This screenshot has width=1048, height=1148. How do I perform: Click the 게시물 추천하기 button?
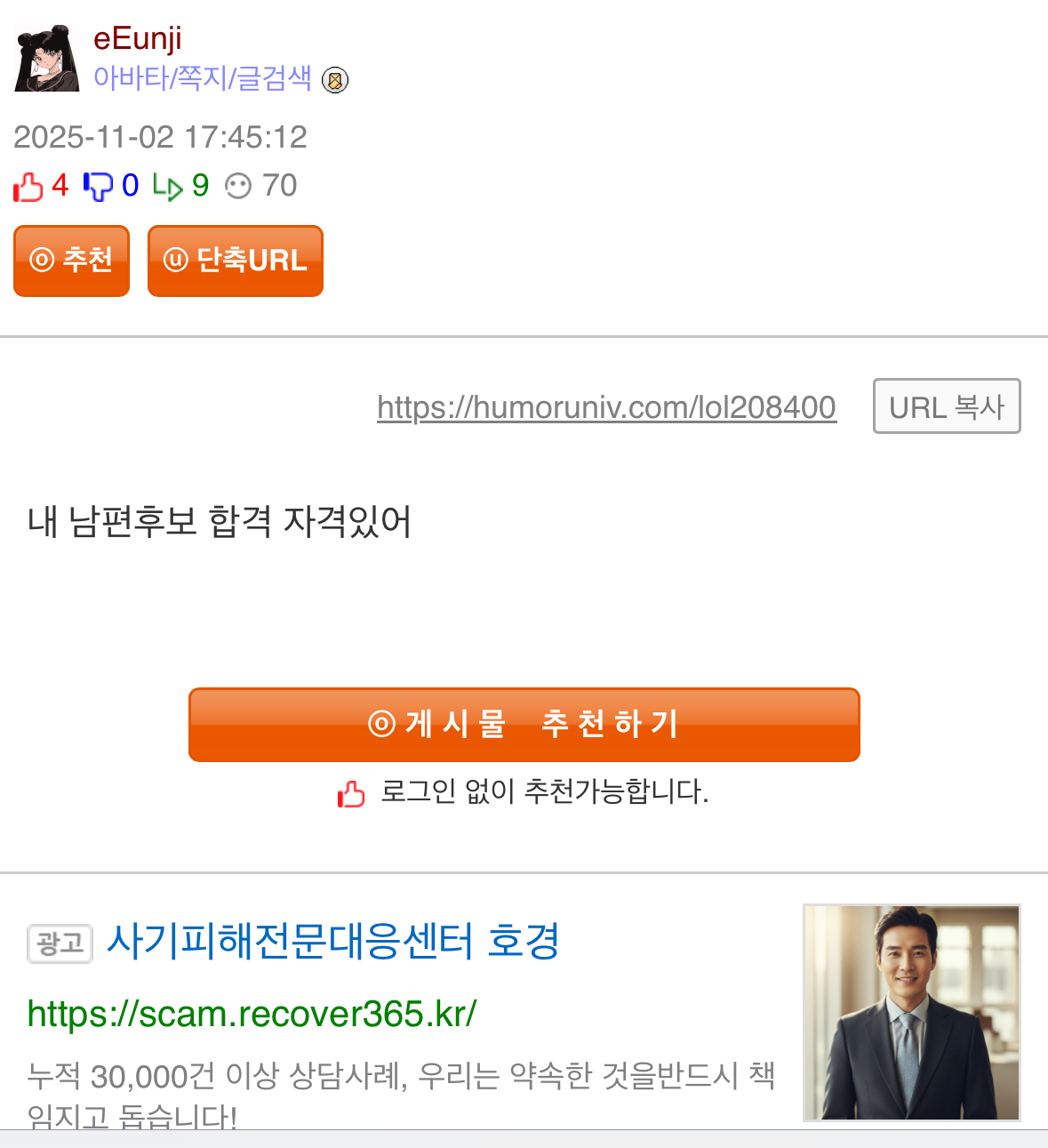tap(524, 725)
